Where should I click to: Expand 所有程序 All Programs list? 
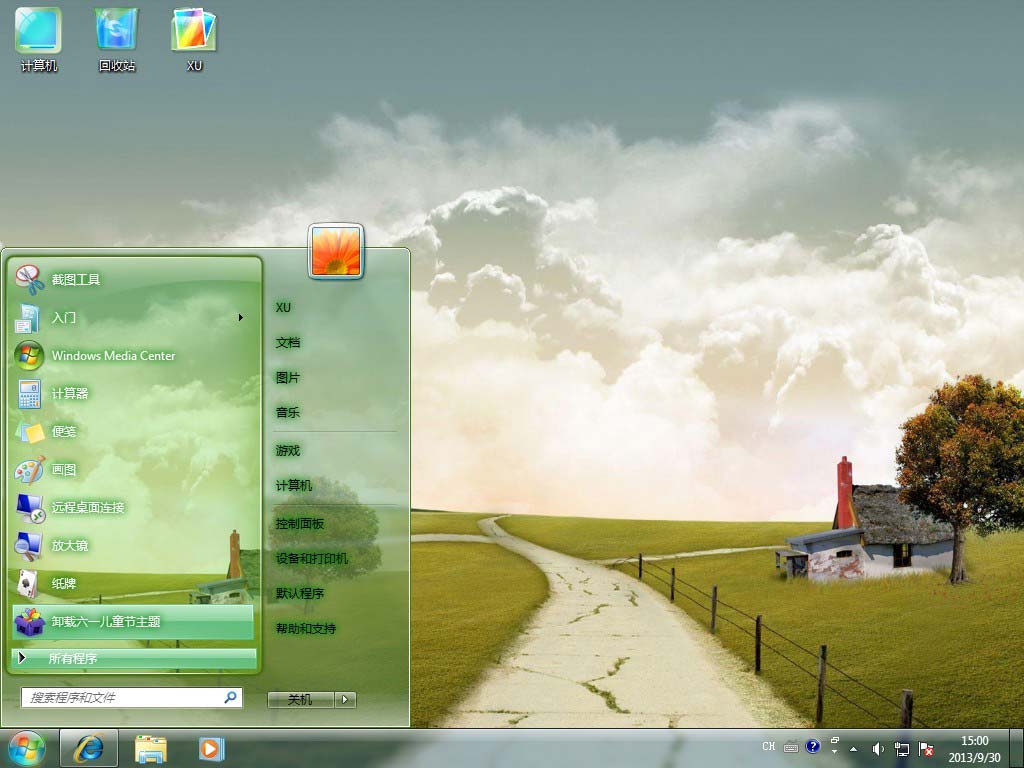[x=134, y=659]
